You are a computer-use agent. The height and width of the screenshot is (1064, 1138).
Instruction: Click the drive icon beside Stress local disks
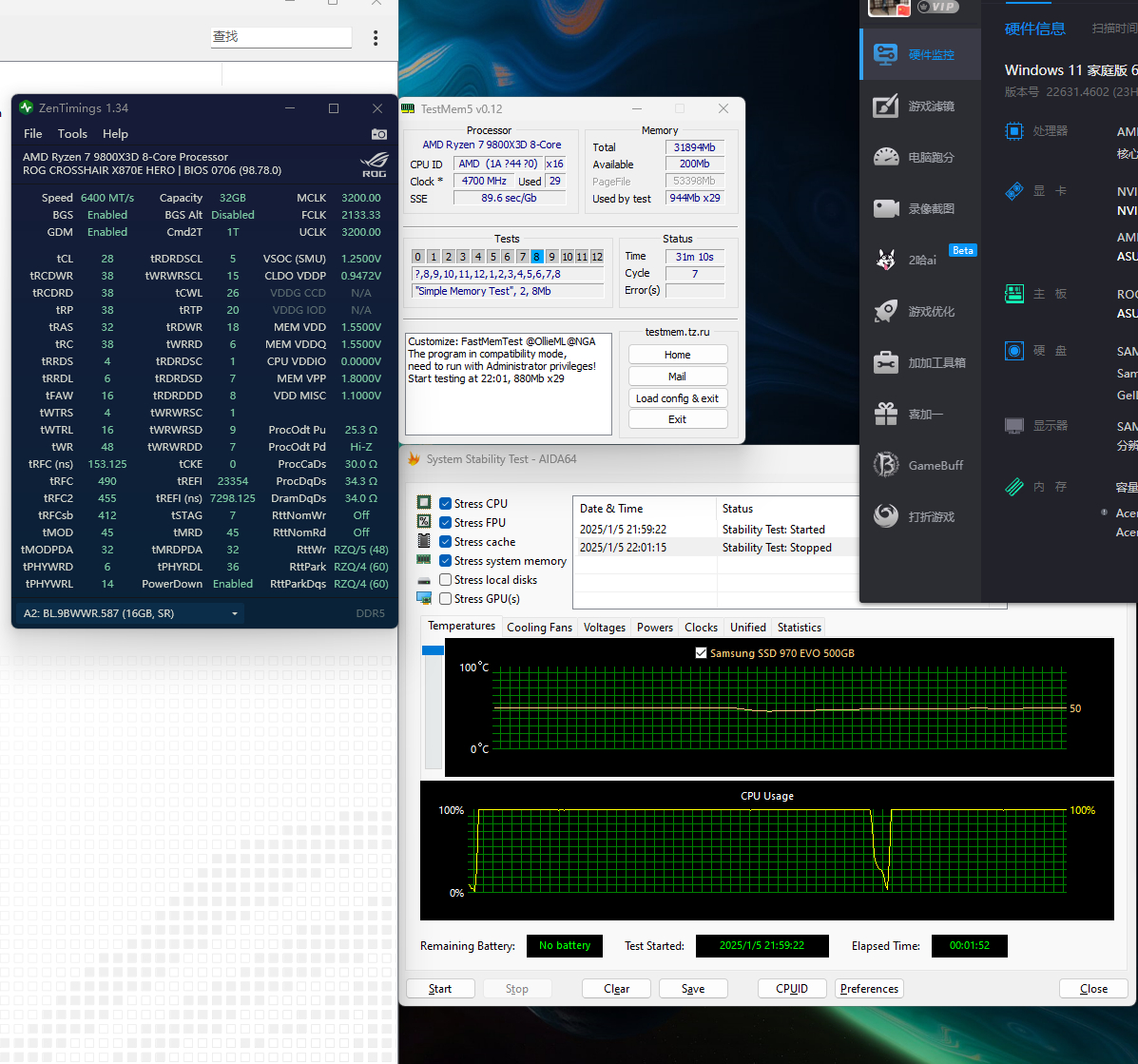[424, 580]
